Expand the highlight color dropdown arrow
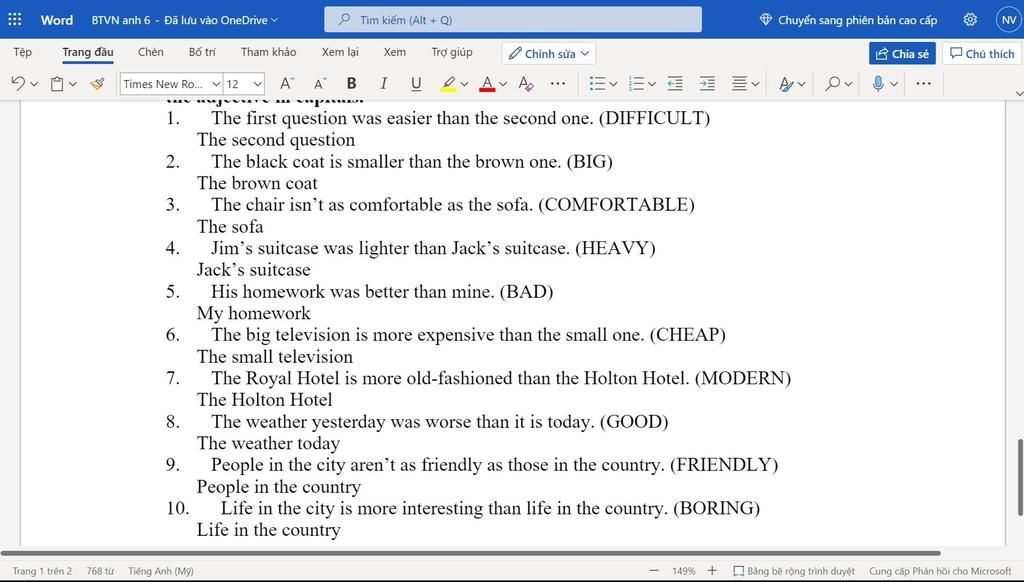1024x582 pixels. (x=464, y=84)
